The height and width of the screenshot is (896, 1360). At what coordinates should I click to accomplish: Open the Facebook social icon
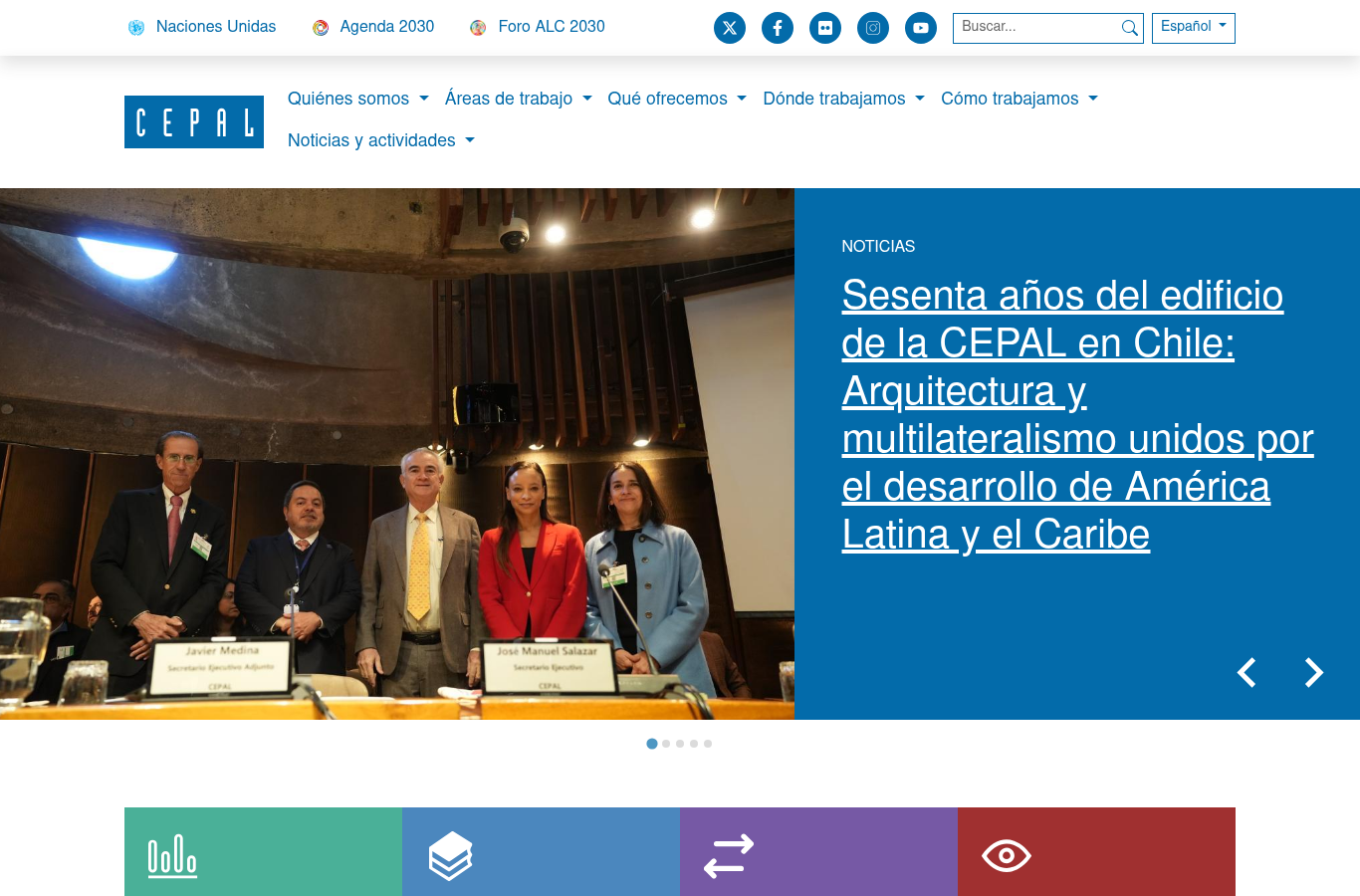click(778, 28)
